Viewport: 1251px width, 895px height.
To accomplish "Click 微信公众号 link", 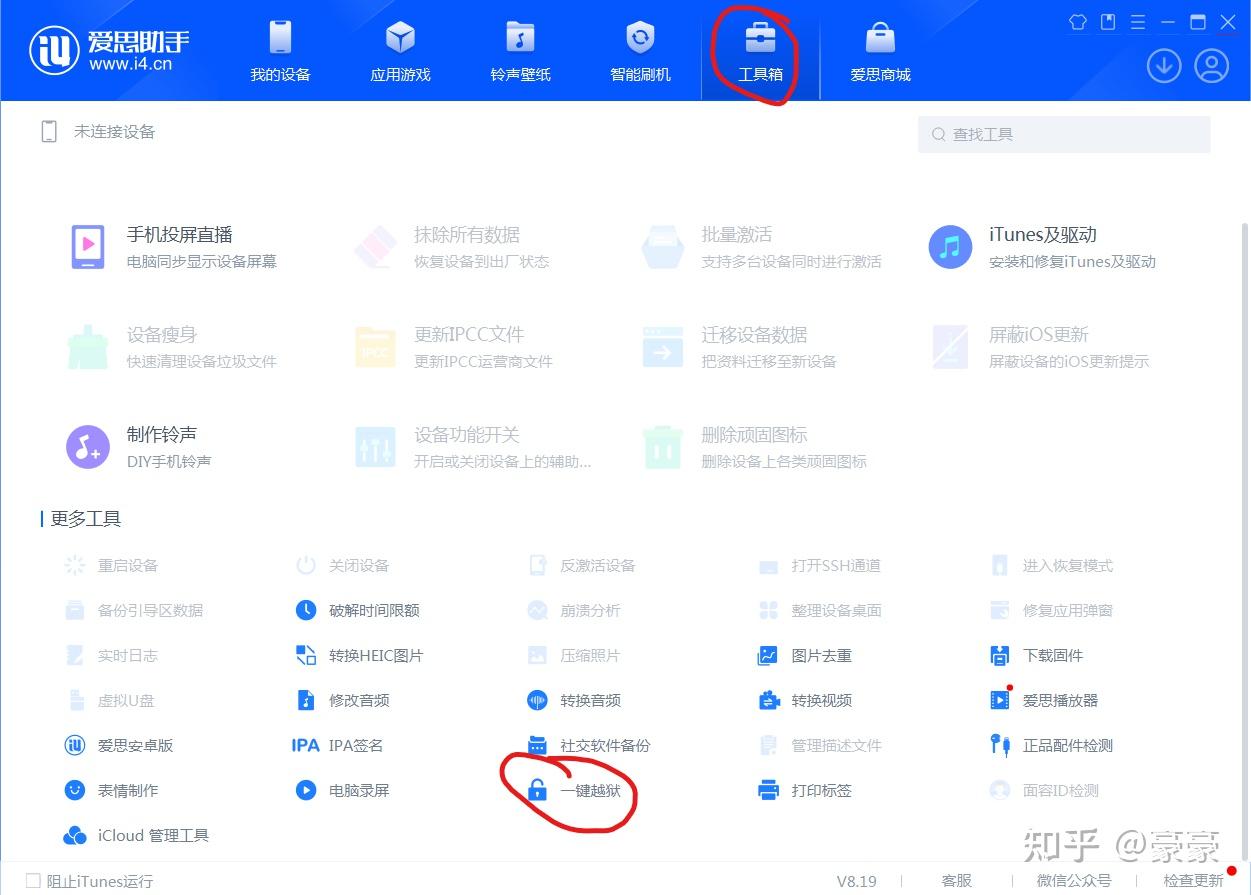I will point(1074,881).
